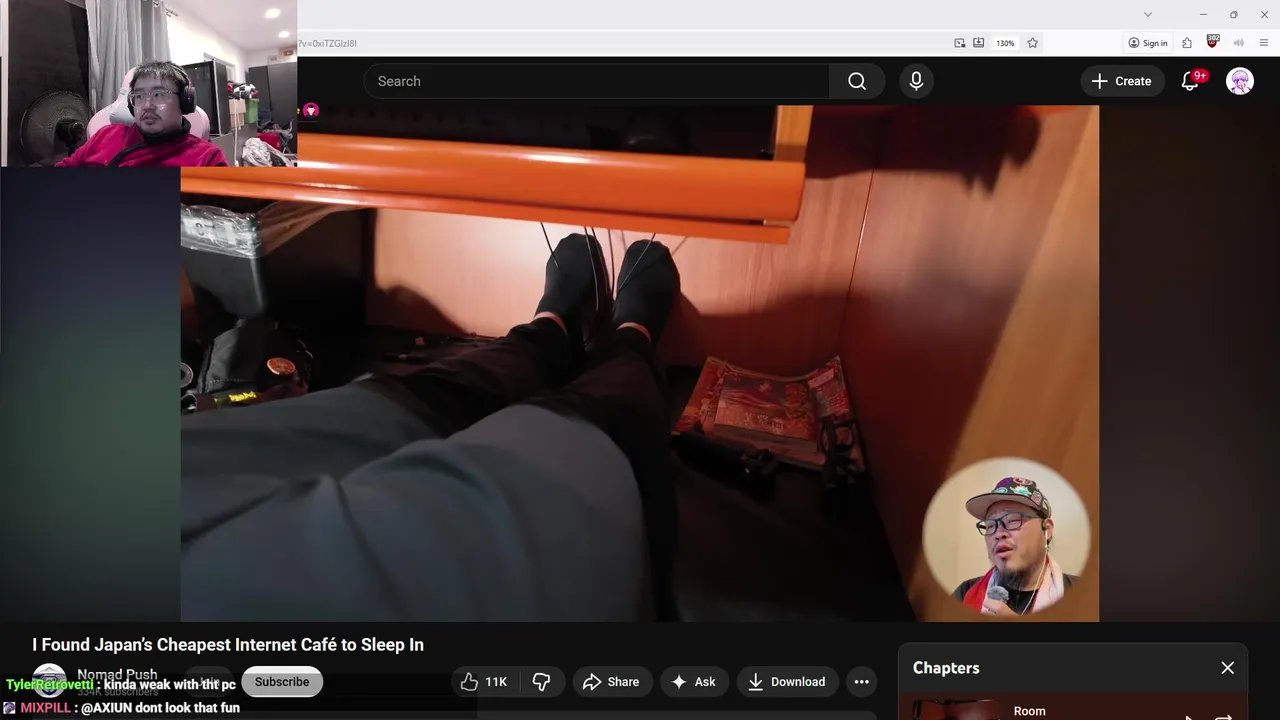The image size is (1280, 720).
Task: Open more actions ellipsis menu
Action: 861,682
